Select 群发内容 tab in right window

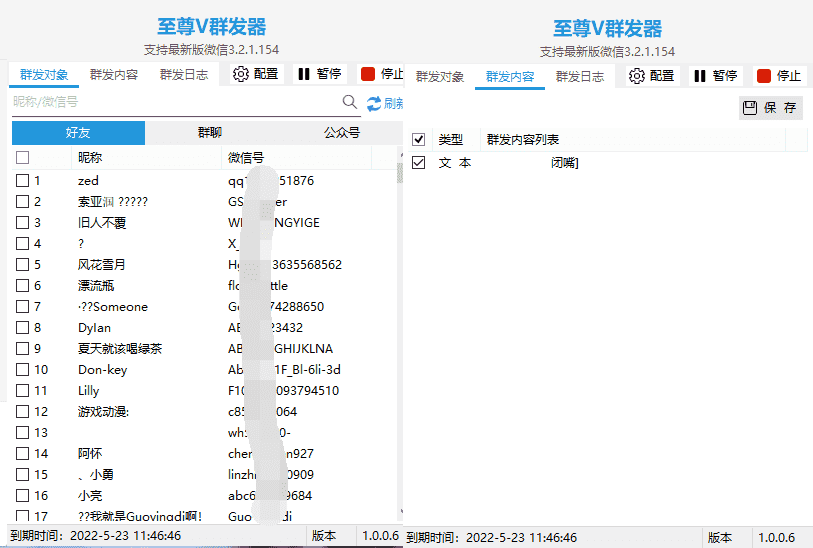510,77
